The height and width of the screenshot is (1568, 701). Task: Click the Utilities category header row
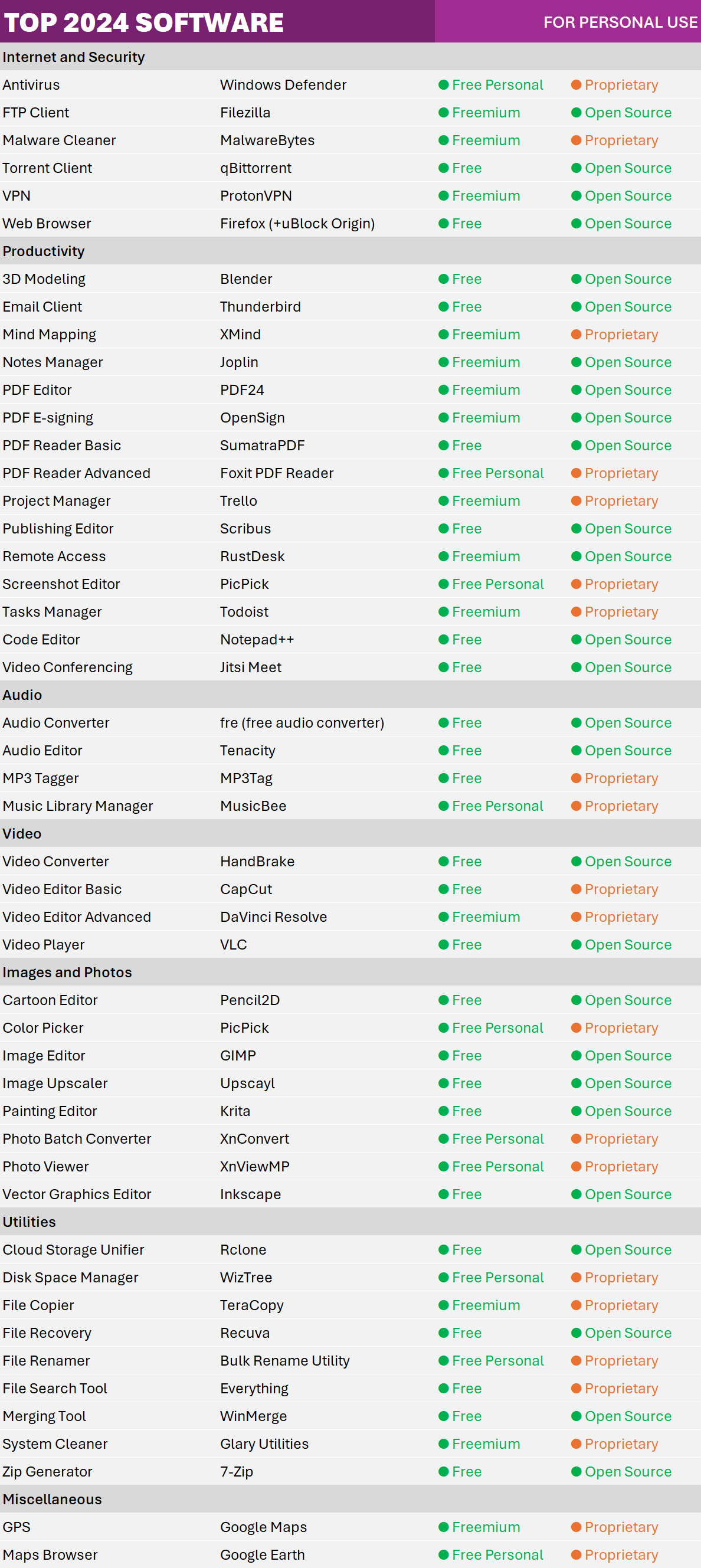pyautogui.click(x=350, y=1222)
